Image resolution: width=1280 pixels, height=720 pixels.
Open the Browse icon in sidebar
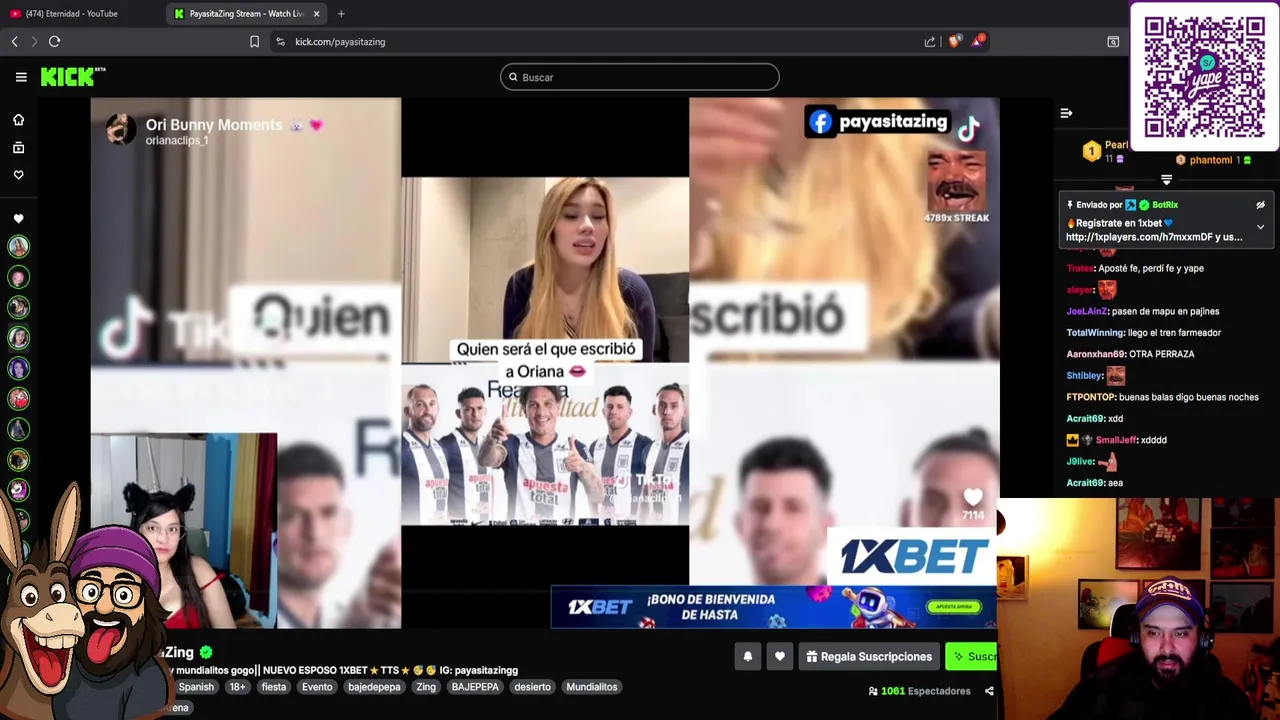[18, 148]
